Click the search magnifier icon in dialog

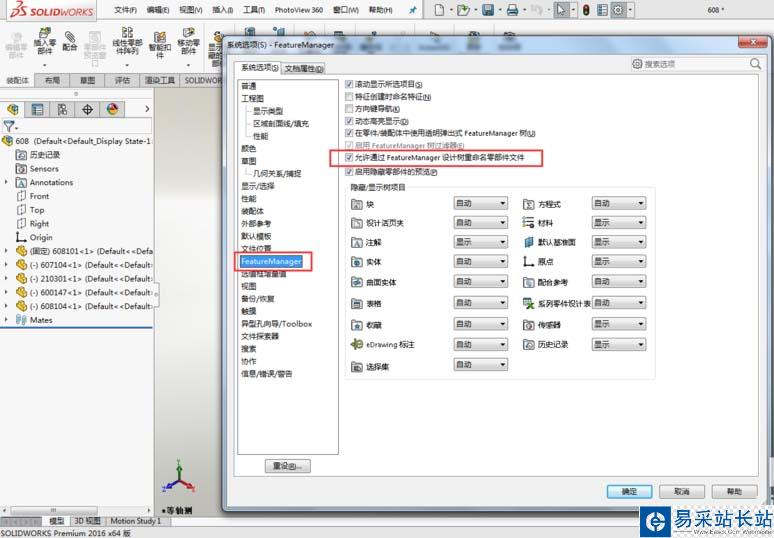click(x=755, y=64)
